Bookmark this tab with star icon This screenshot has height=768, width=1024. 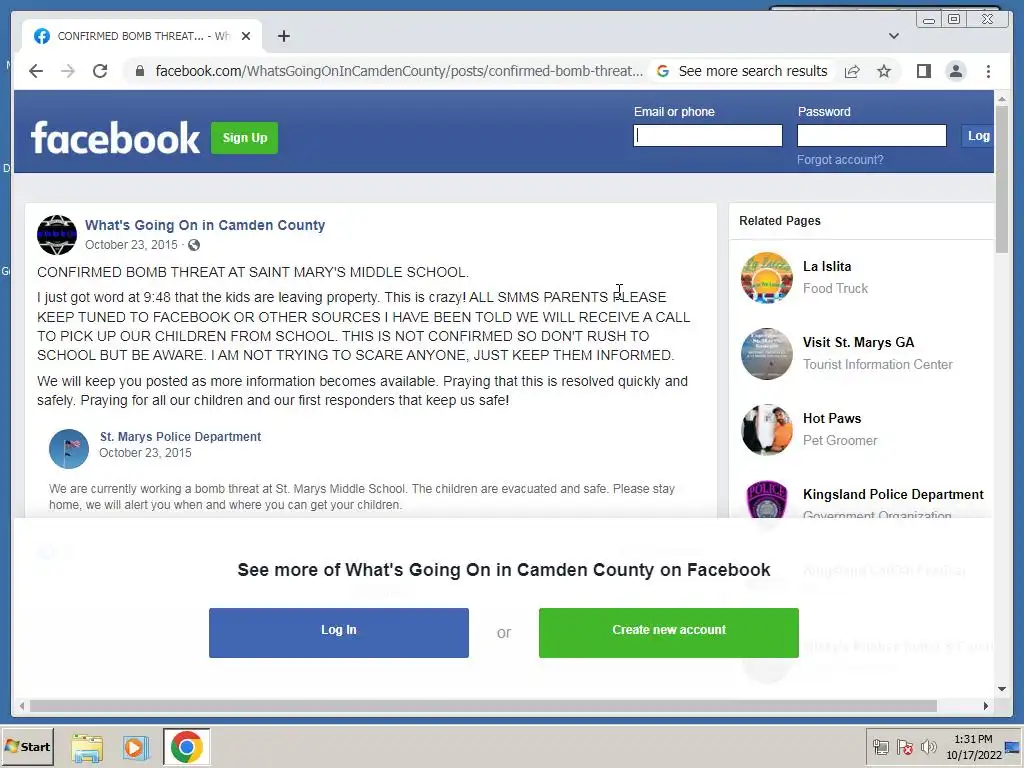point(884,71)
